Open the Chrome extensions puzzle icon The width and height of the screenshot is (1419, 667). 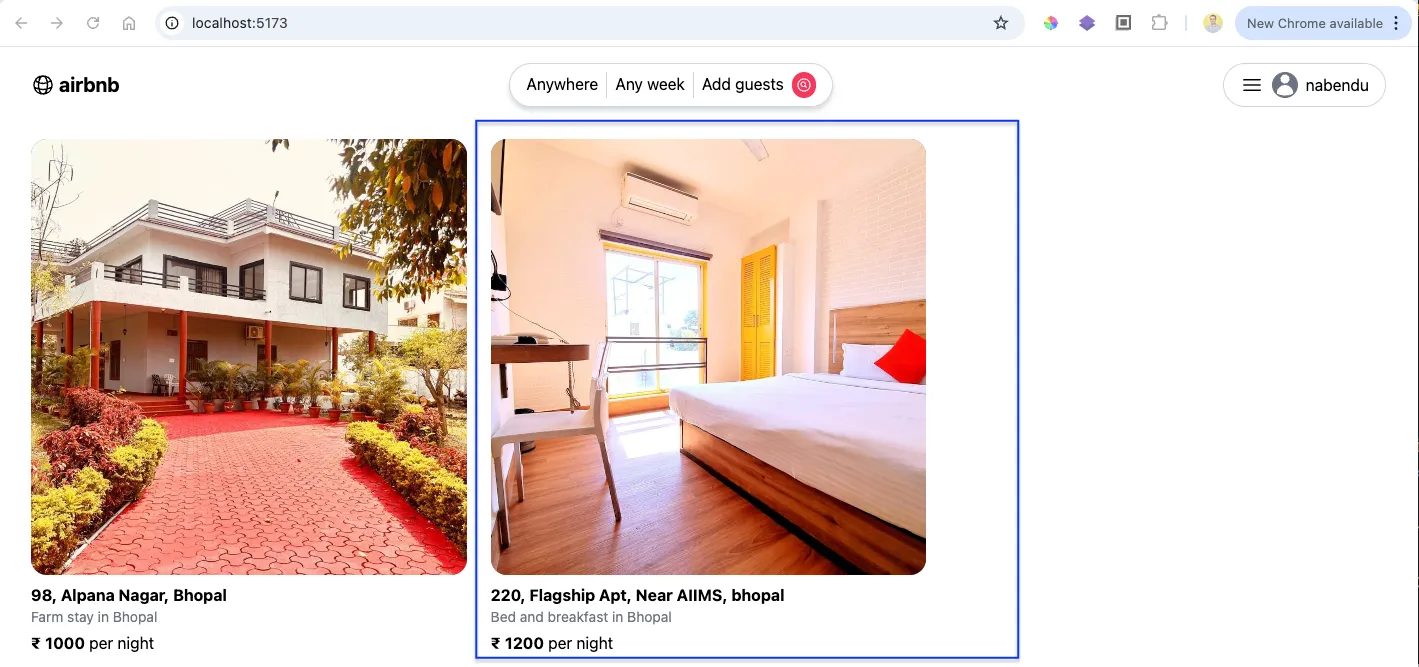click(x=1159, y=23)
